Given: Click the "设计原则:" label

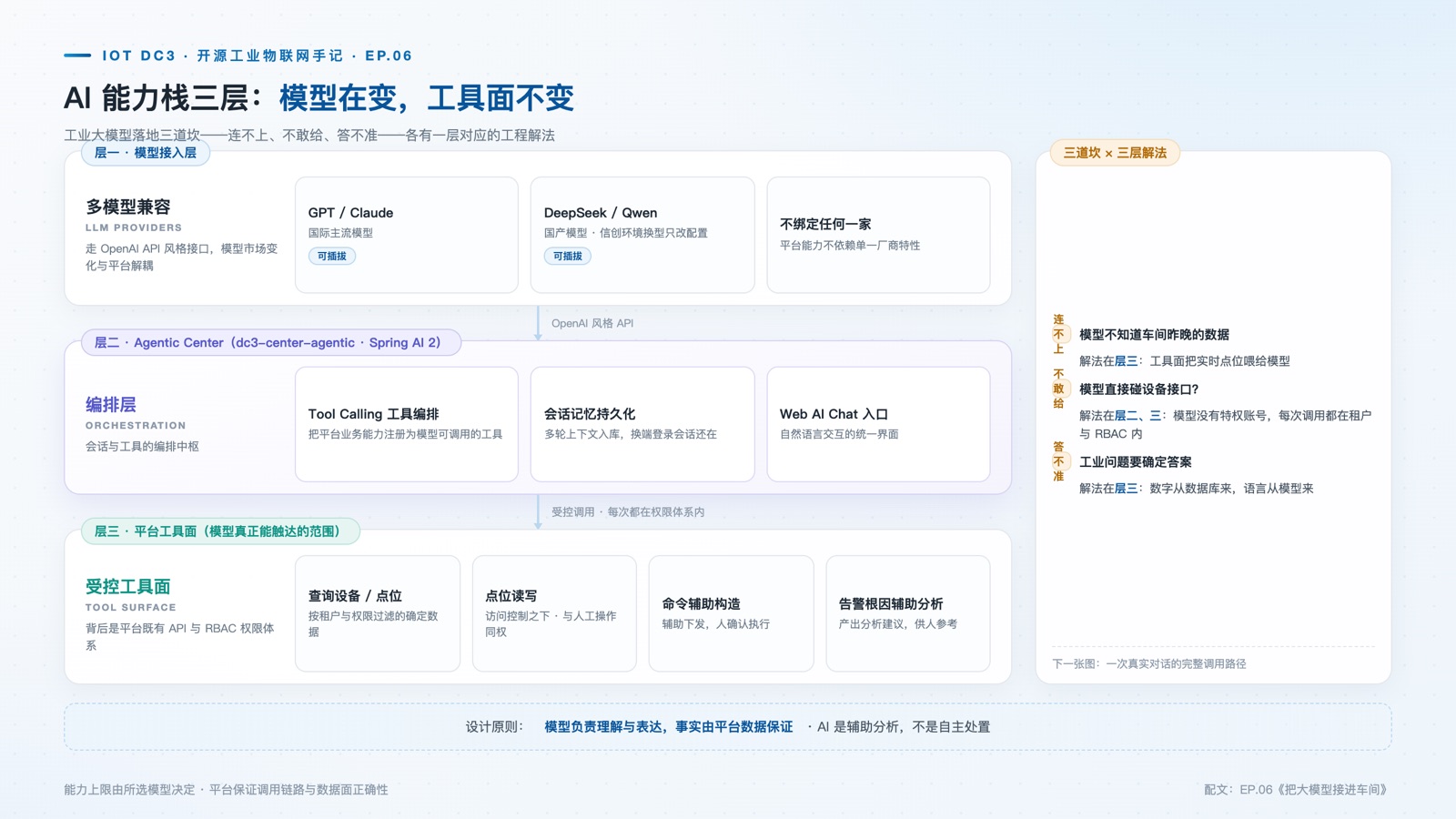Looking at the screenshot, I should point(495,727).
